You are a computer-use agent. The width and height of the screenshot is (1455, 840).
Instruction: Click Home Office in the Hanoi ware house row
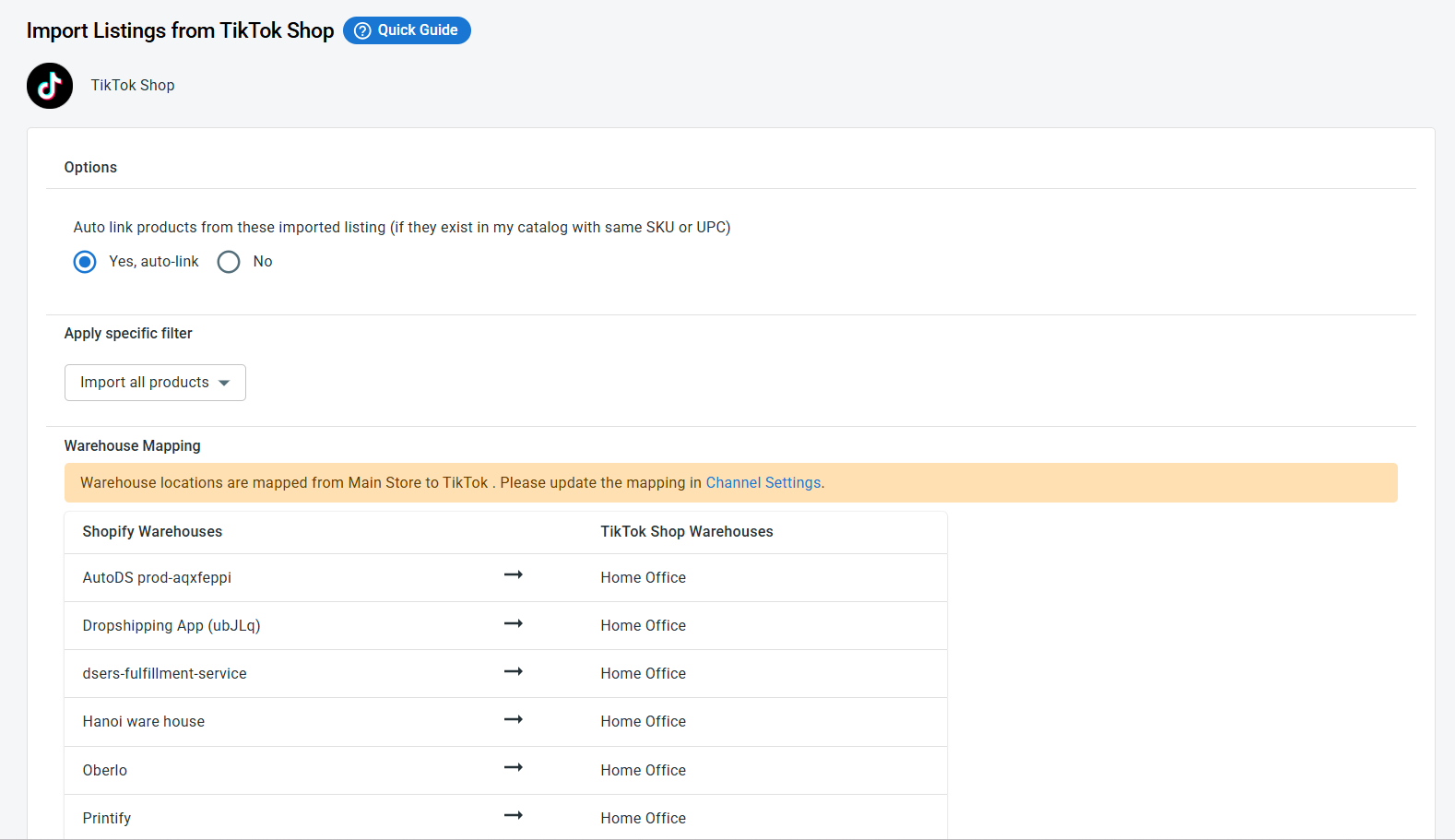pos(644,722)
